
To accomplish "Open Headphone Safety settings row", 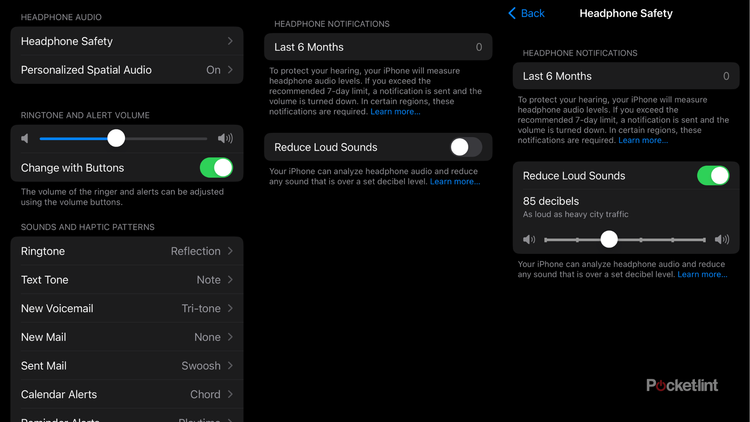I will pyautogui.click(x=126, y=41).
